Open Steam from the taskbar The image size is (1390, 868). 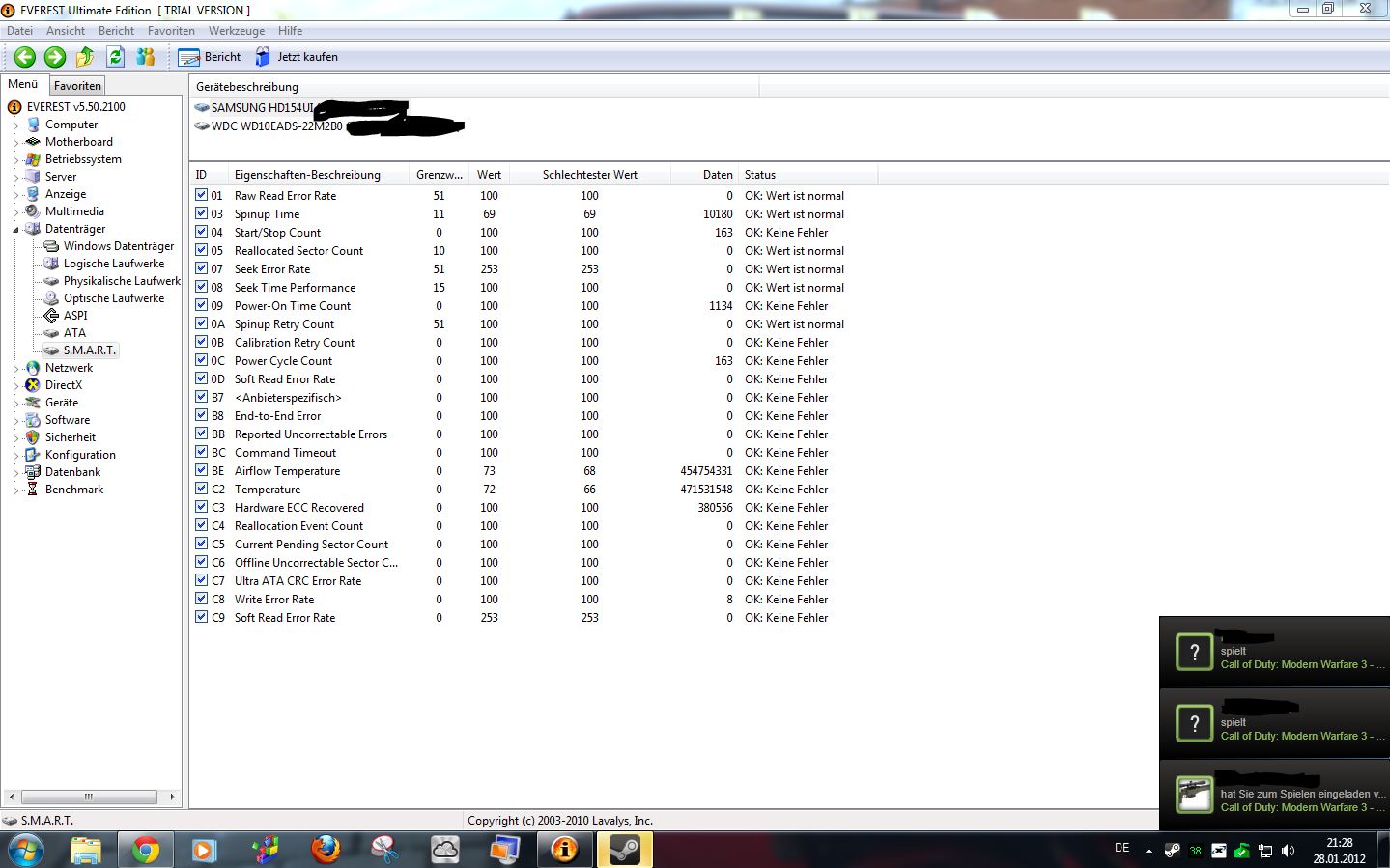coord(624,850)
